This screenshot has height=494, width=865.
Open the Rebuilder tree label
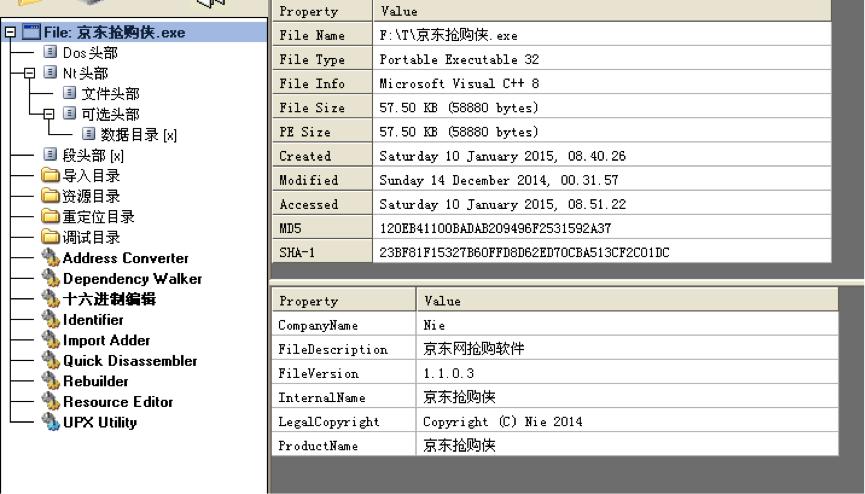(95, 381)
